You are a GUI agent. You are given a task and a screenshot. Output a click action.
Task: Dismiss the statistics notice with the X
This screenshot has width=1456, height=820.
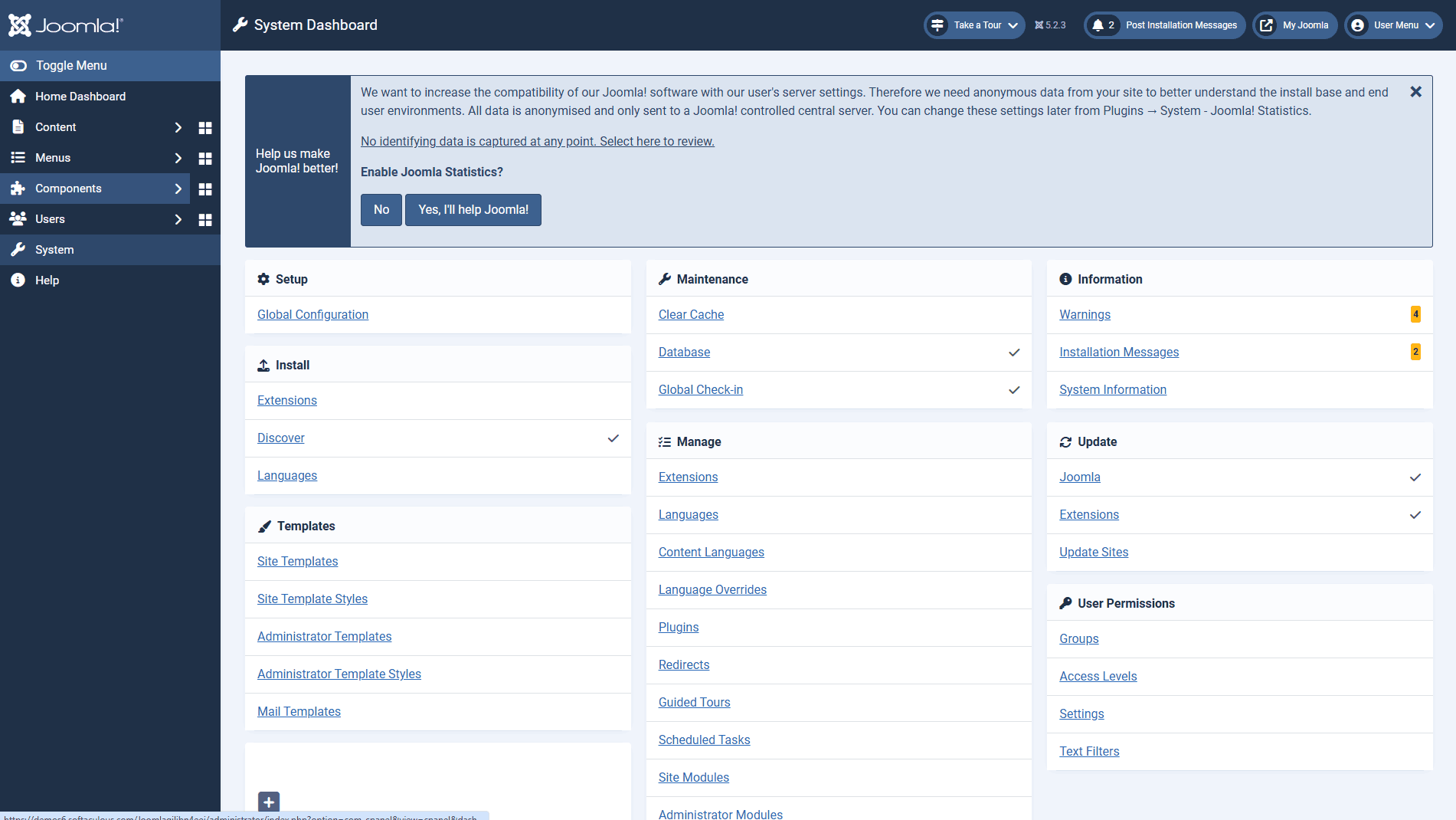coord(1415,92)
